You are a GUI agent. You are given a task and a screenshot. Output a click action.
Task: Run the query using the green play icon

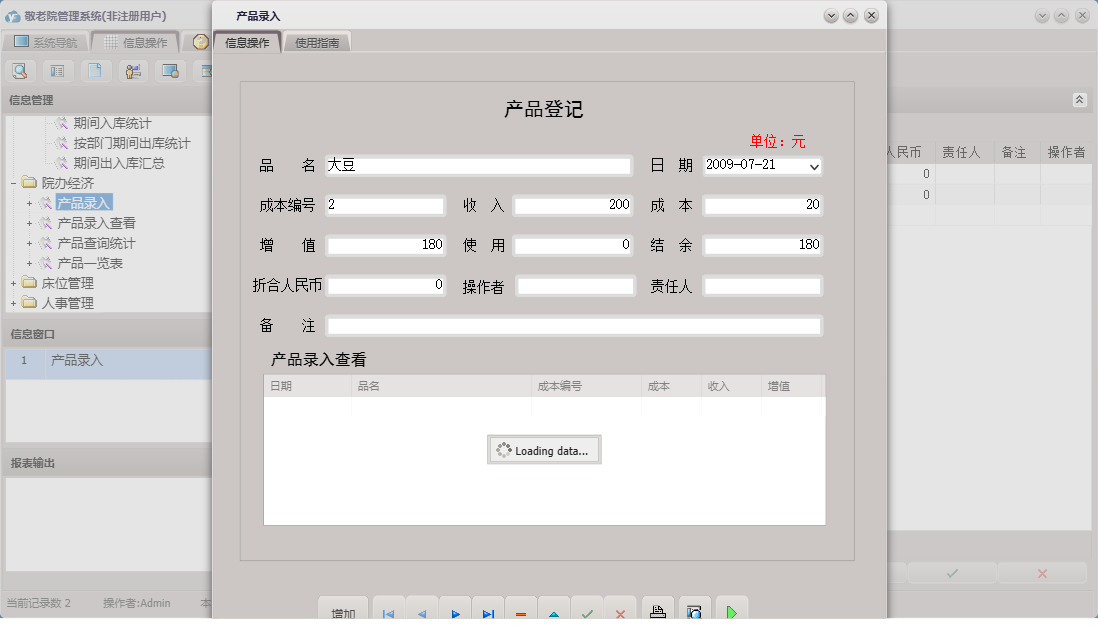[731, 610]
